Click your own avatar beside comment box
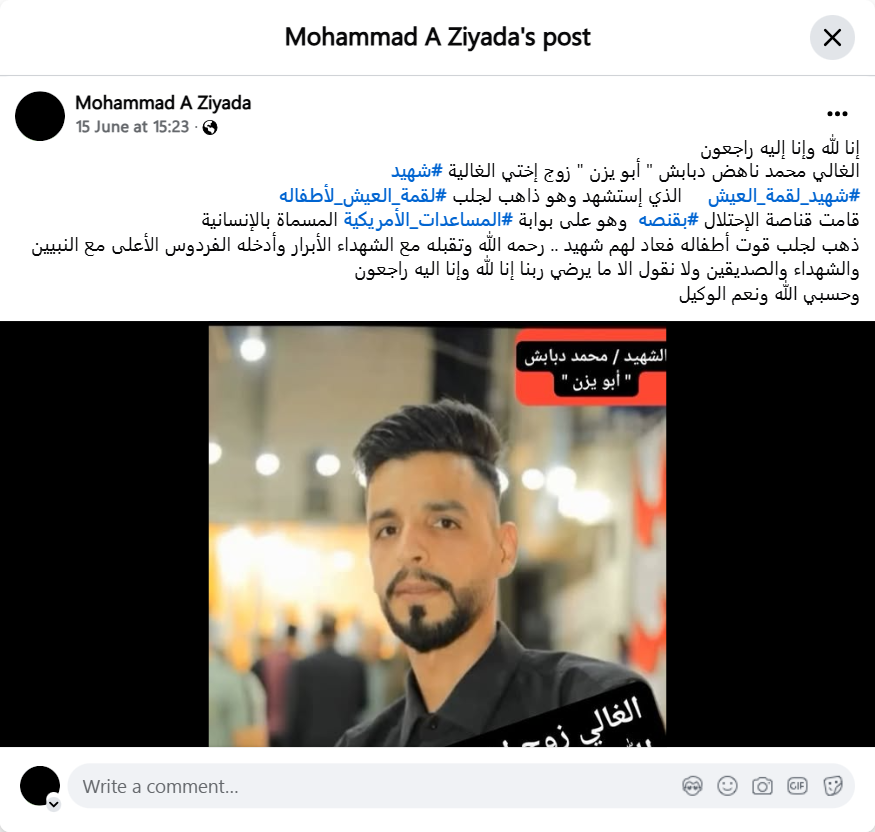Screen dimensions: 875x832 click(x=40, y=786)
